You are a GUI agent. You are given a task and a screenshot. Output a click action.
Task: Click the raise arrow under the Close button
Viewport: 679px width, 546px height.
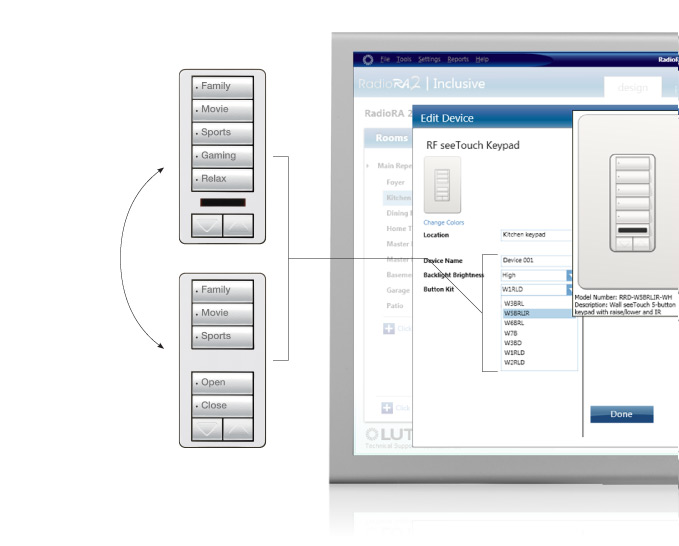pos(238,429)
